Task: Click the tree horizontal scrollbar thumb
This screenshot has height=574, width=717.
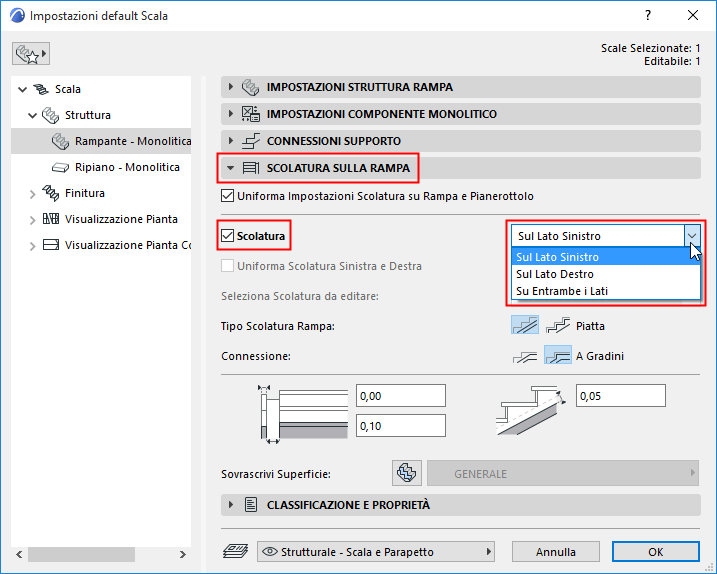Action: point(81,554)
